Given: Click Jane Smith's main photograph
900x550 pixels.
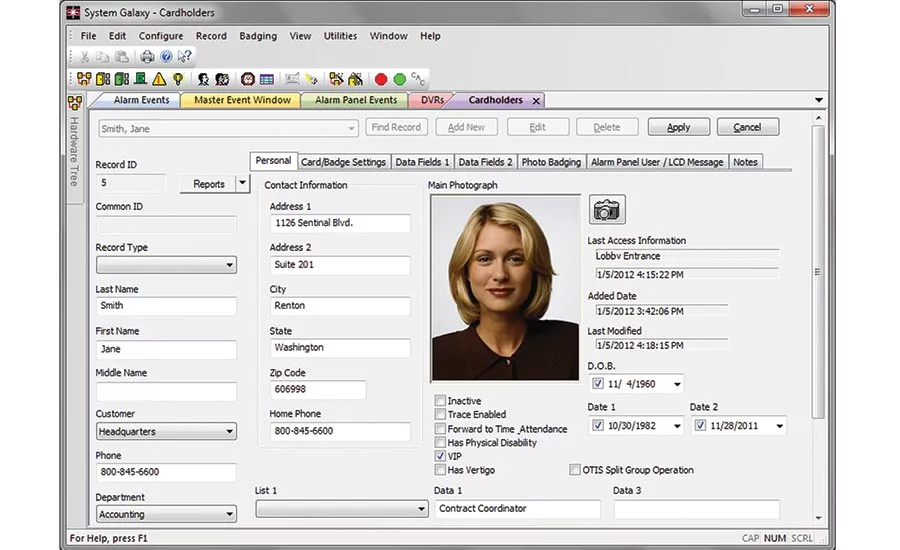Looking at the screenshot, I should [505, 288].
